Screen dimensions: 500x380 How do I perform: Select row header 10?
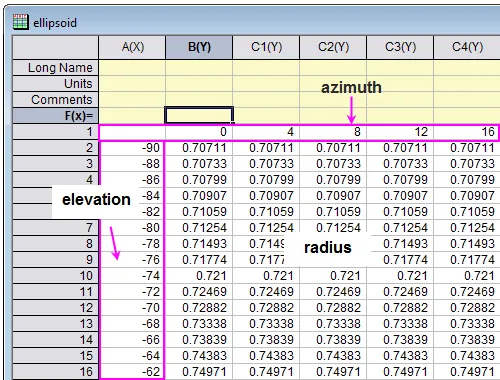point(56,276)
